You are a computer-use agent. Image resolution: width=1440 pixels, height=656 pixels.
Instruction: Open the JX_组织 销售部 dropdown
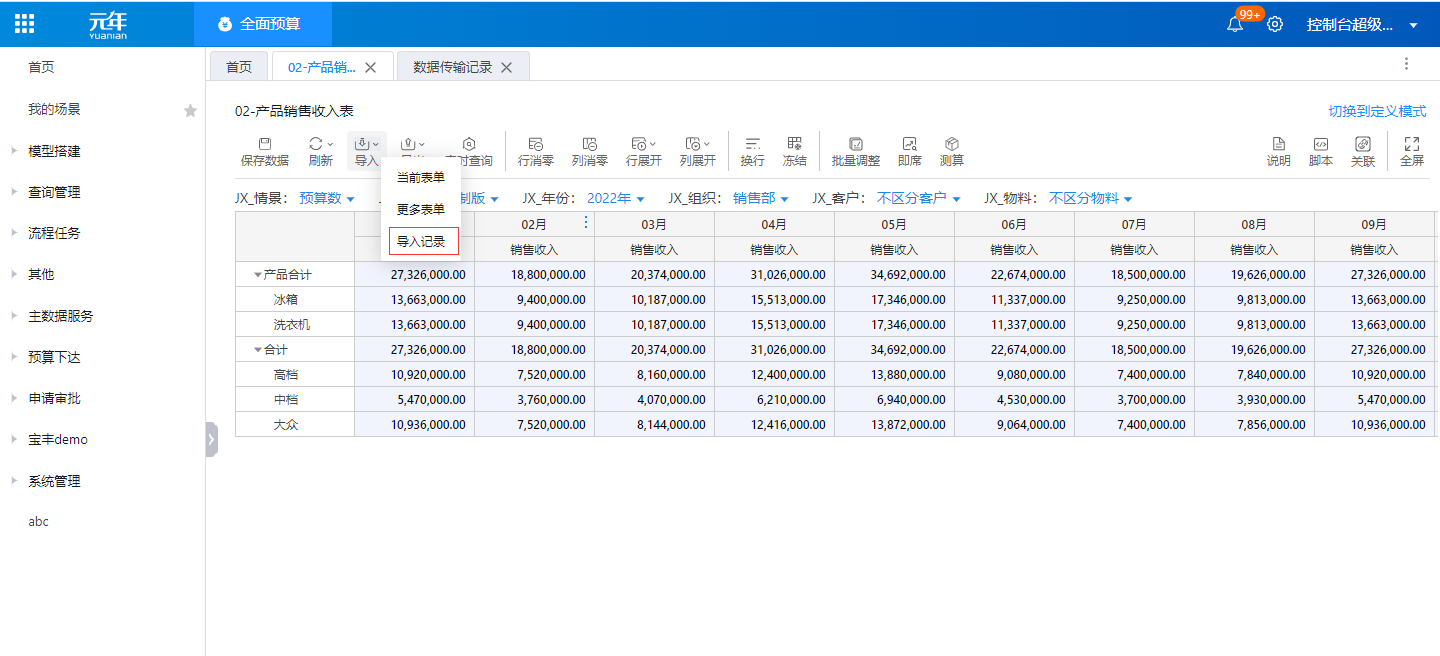click(x=760, y=199)
